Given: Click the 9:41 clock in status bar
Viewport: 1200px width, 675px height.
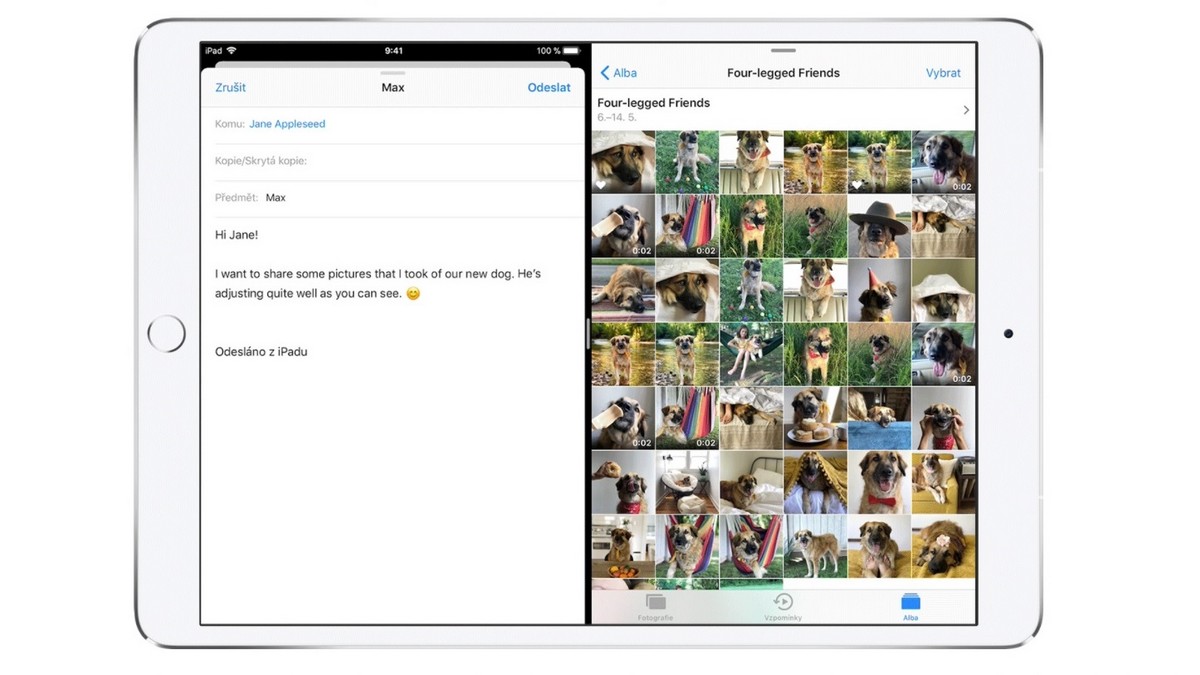Looking at the screenshot, I should 394,51.
